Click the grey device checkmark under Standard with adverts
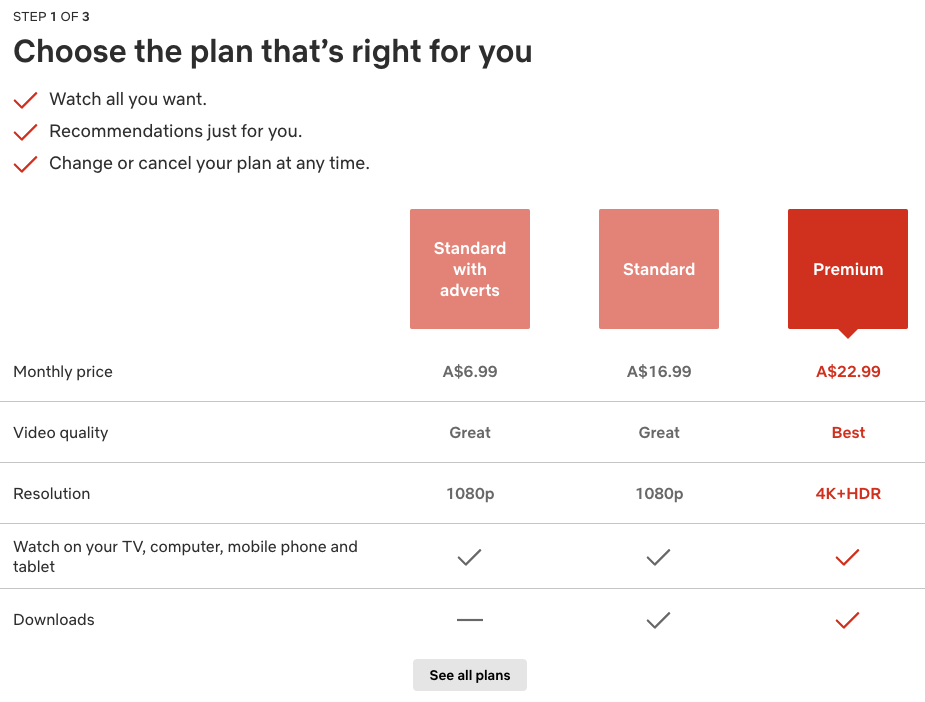The width and height of the screenshot is (925, 702). 470,557
